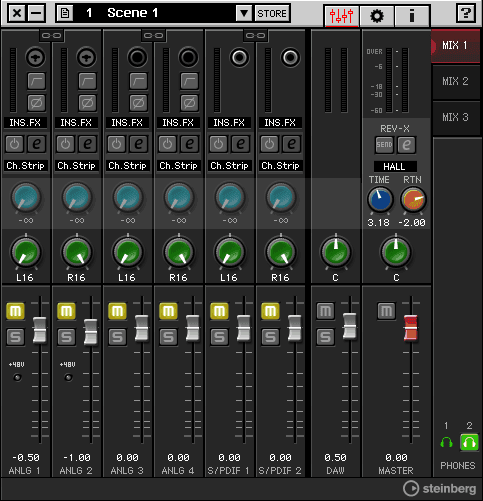Enable Ch.Strip power on ANLG 1

click(14, 144)
